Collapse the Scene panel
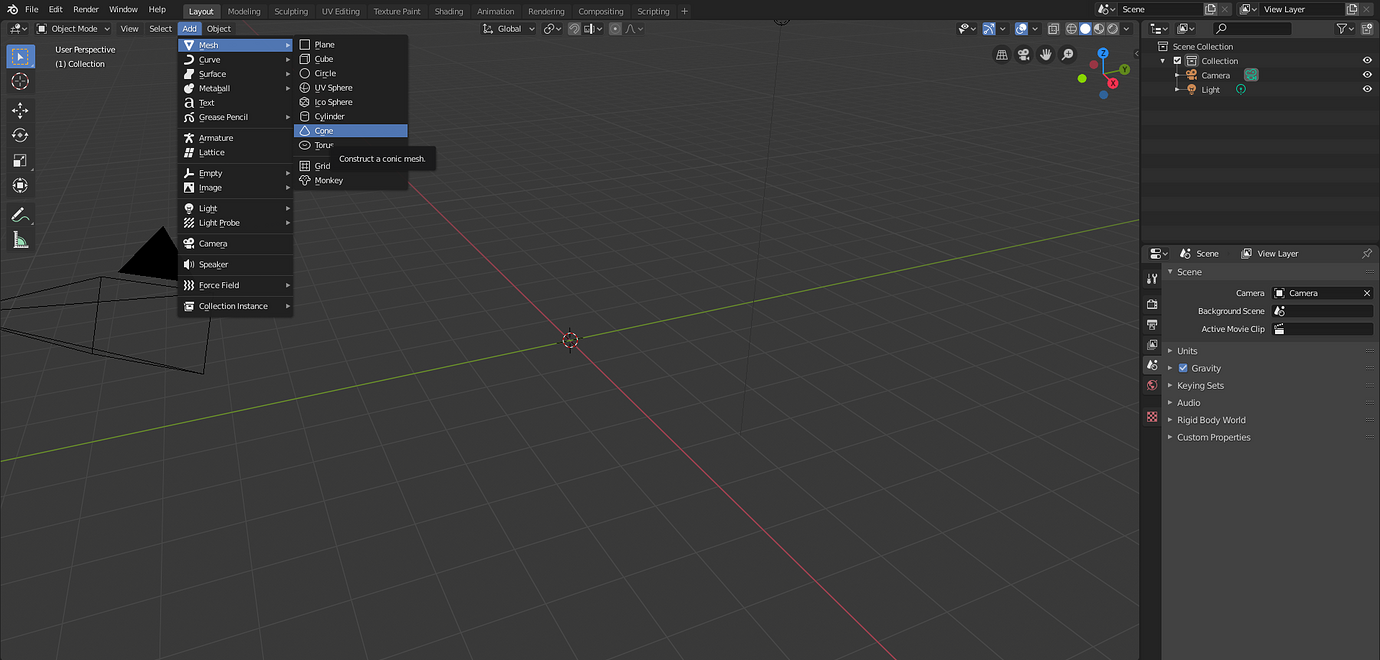This screenshot has height=660, width=1380. pos(1189,272)
